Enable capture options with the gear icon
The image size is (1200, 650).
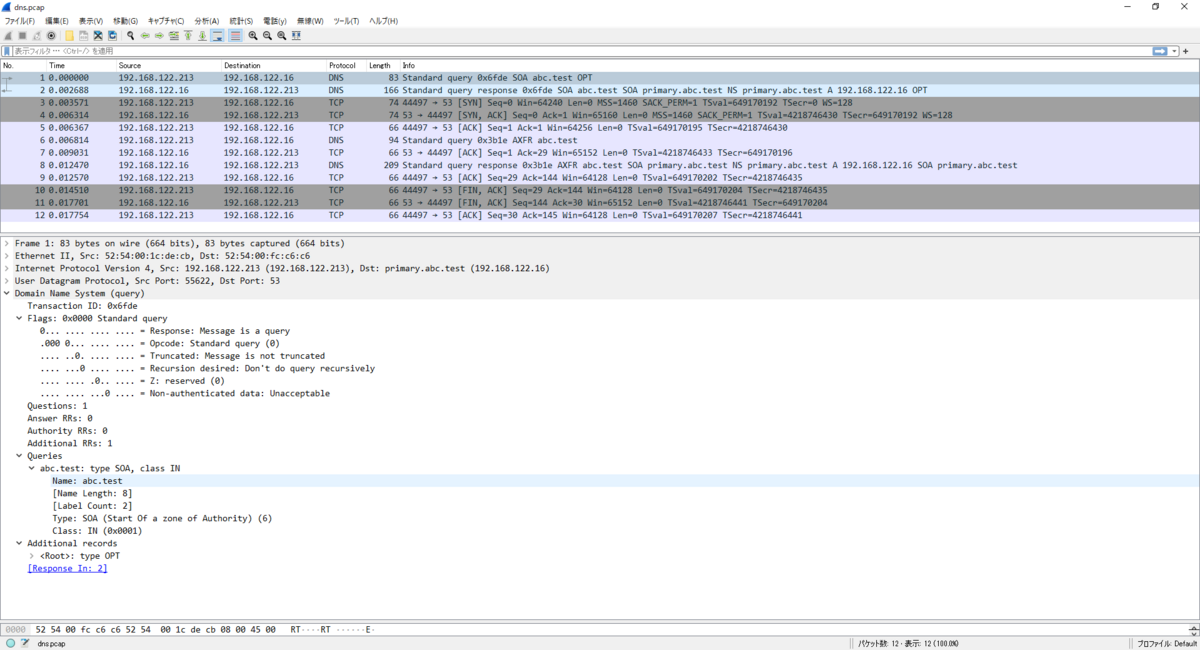click(51, 36)
